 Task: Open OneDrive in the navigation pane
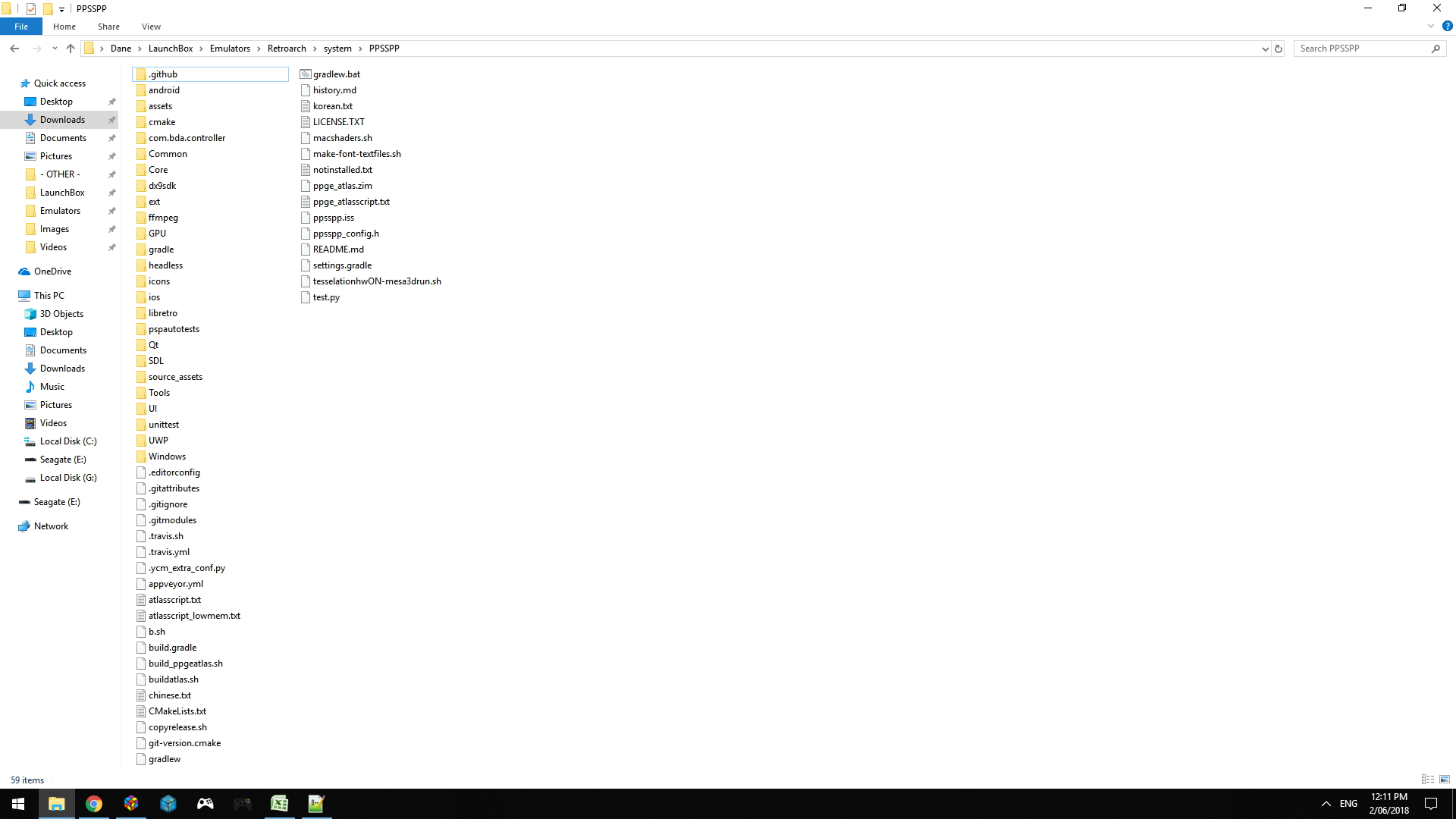coord(52,271)
